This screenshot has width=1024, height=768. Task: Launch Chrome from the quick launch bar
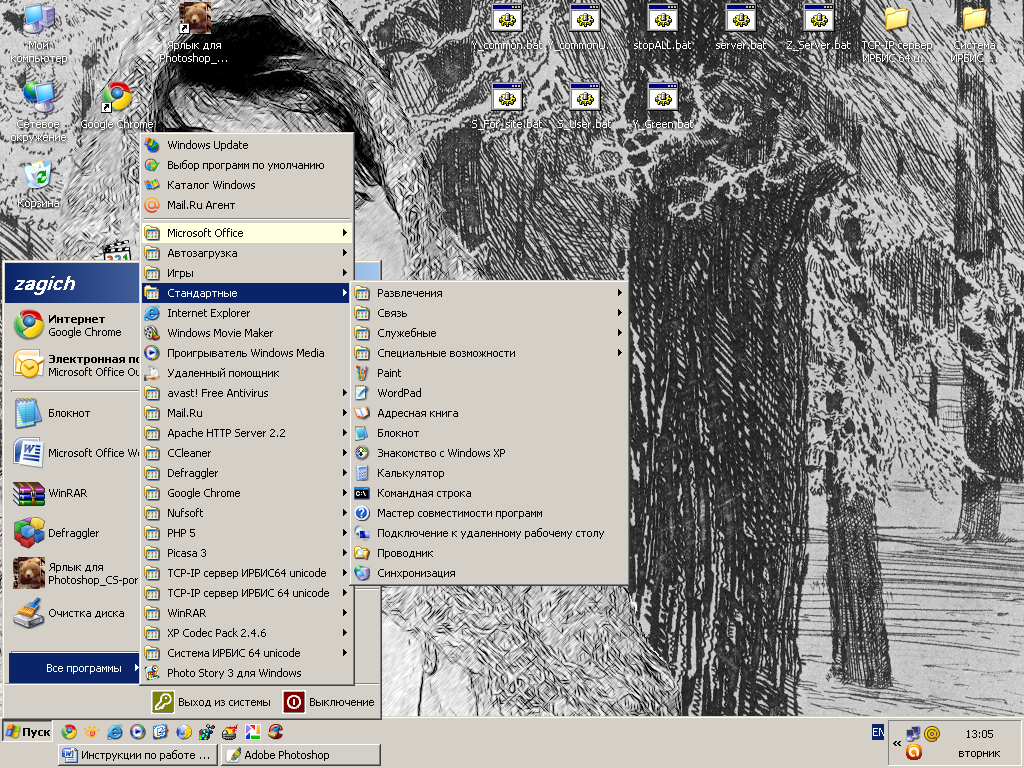pyautogui.click(x=69, y=732)
